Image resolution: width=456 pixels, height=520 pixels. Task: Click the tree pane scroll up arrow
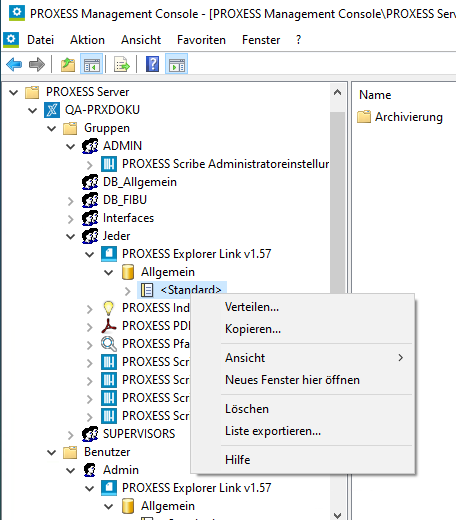(x=337, y=92)
